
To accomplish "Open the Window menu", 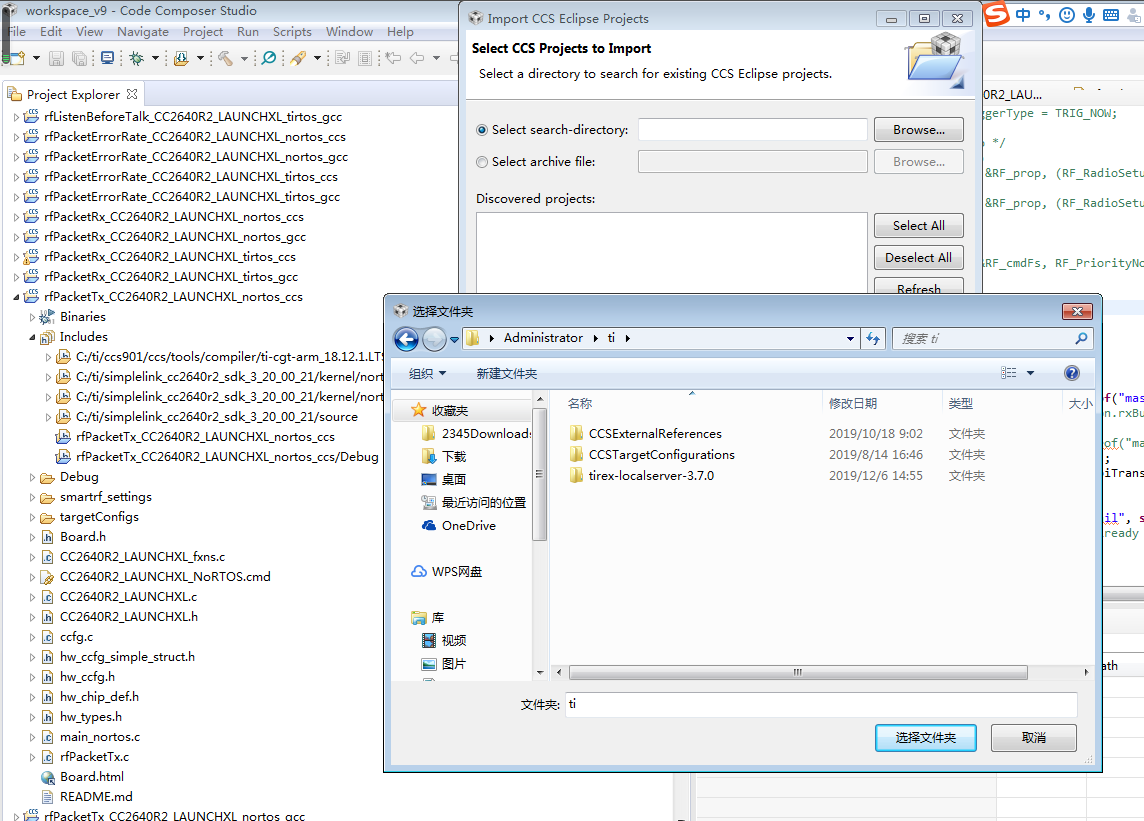I will 349,31.
